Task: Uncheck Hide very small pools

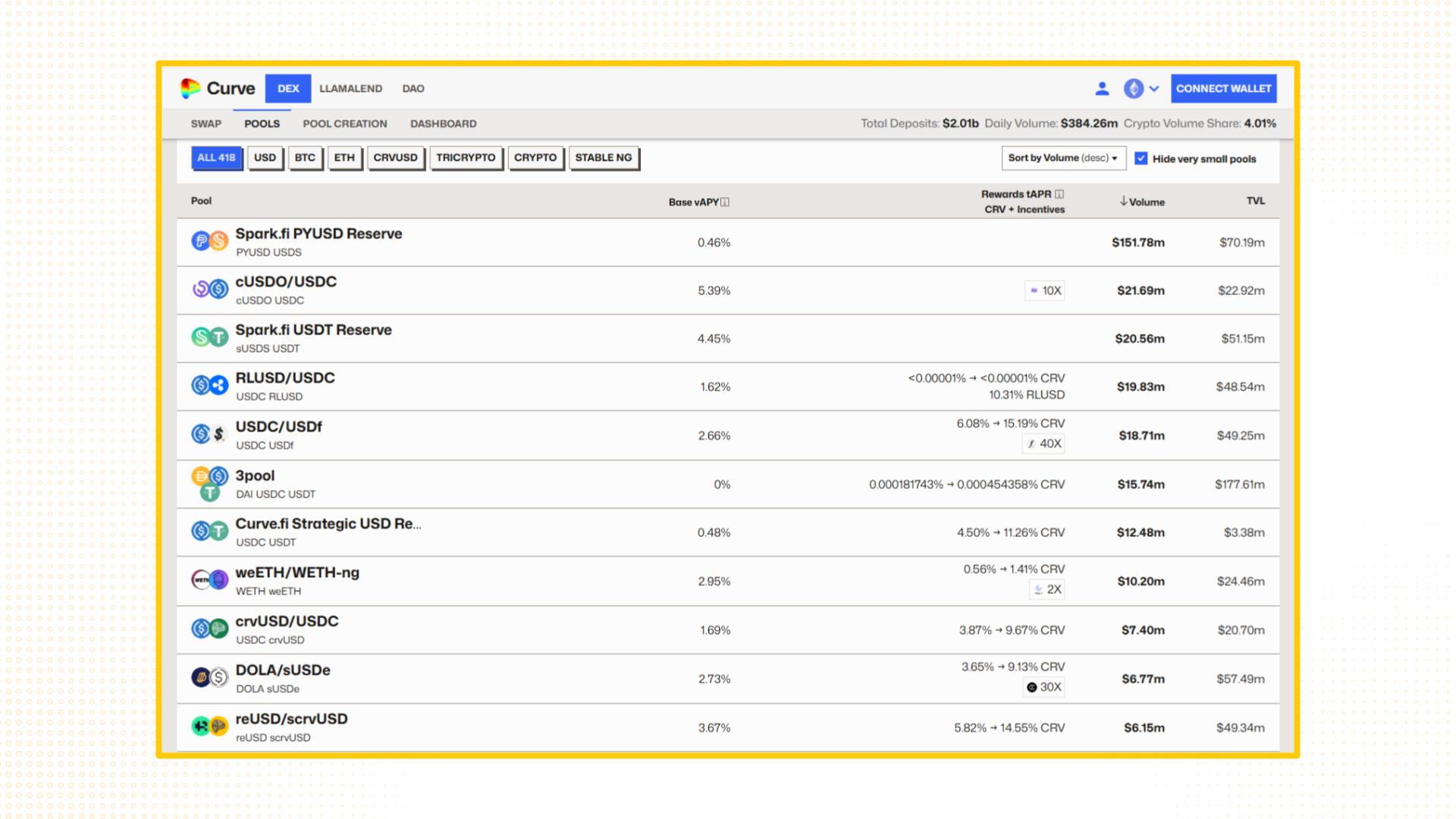Action: point(1141,158)
